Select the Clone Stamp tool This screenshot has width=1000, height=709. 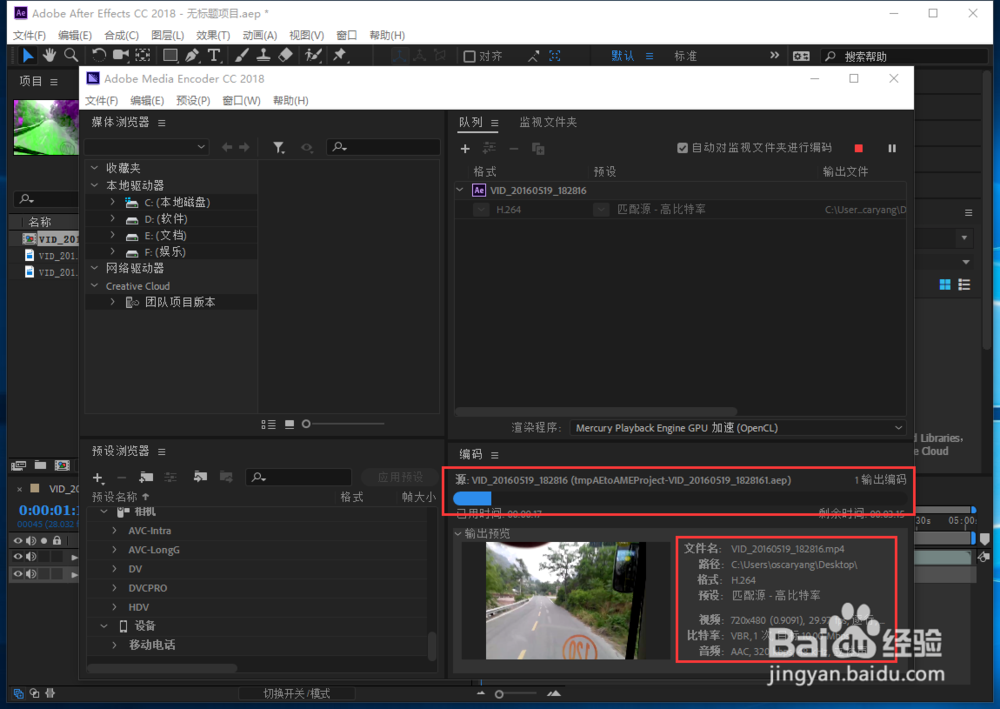tap(263, 56)
